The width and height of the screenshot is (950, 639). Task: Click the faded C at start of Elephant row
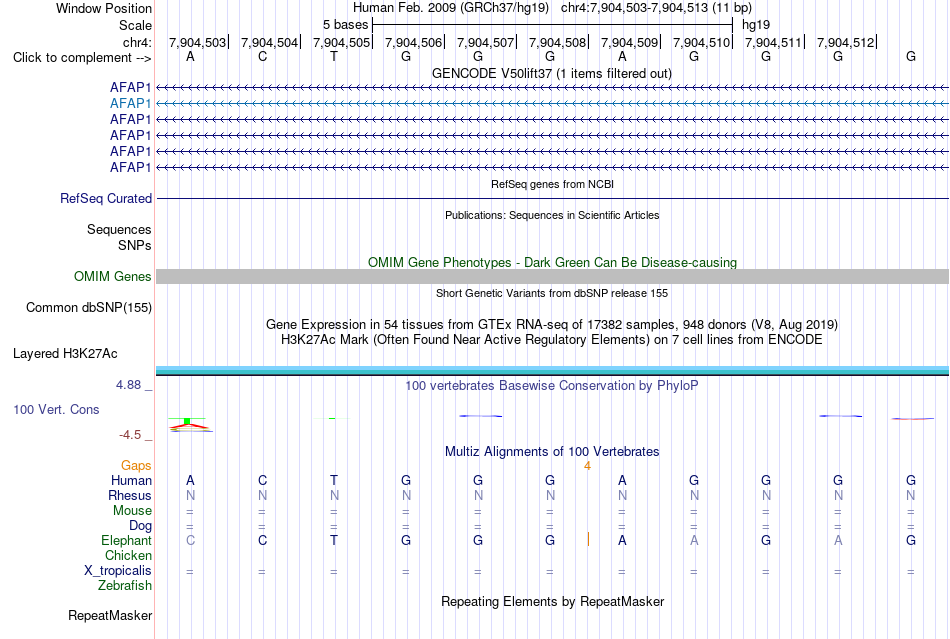(x=190, y=540)
